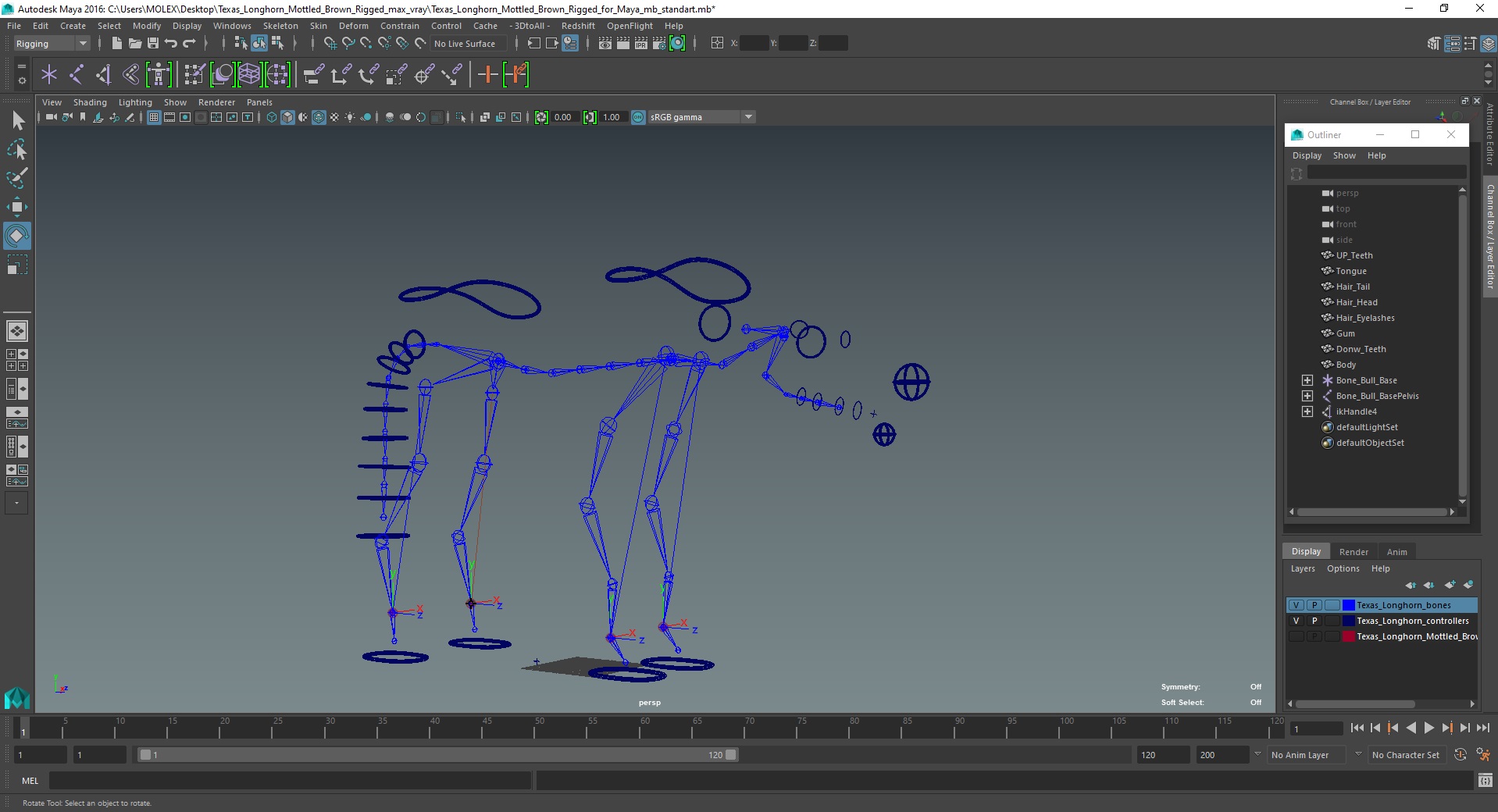Redo the last undone action

pyautogui.click(x=188, y=44)
